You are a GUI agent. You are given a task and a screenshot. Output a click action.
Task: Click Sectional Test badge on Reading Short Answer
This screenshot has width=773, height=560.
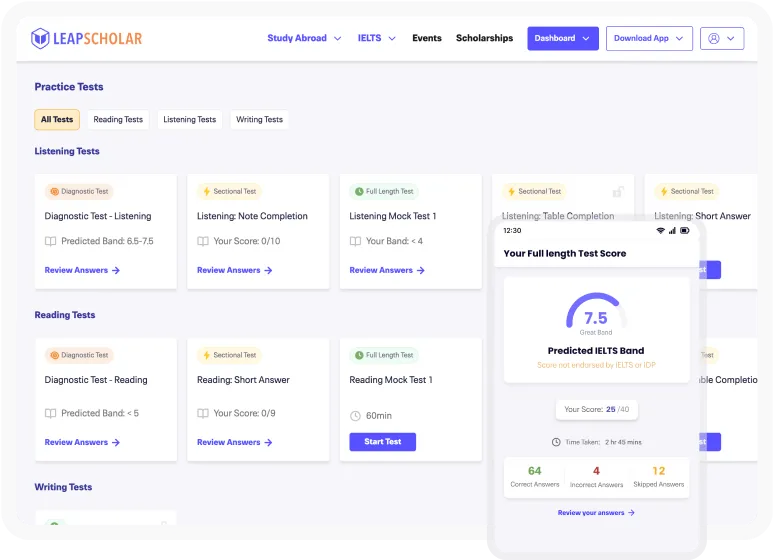[230, 355]
